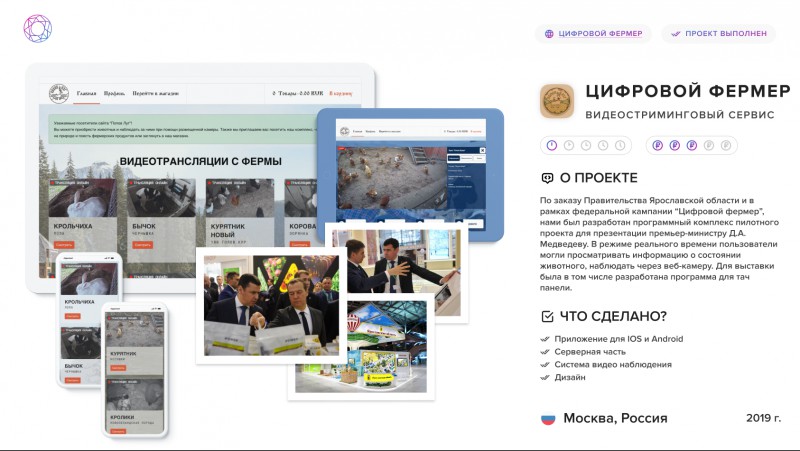The image size is (800, 451).
Task: Close the dark info panel in the blue tablet
Action: point(482,151)
